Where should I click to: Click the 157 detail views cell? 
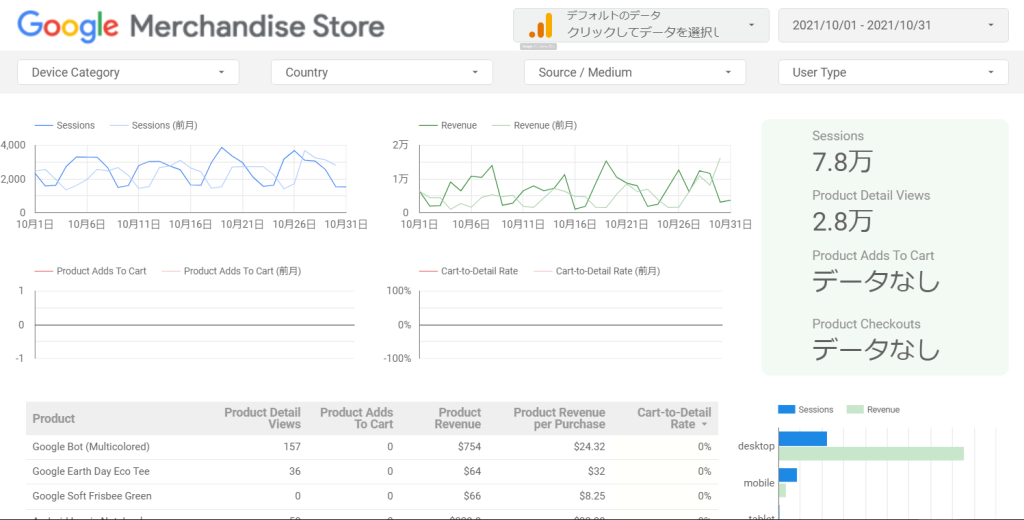click(291, 447)
